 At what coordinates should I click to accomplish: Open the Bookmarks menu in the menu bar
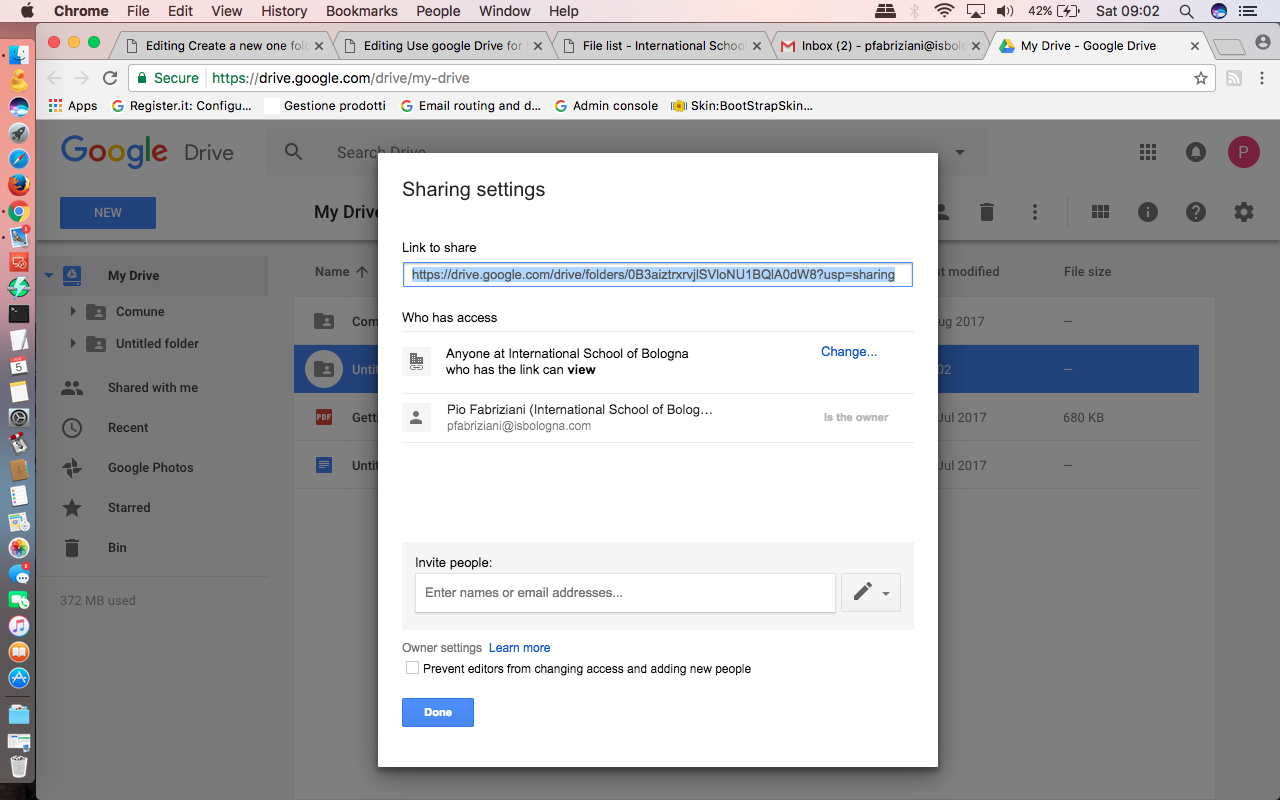click(x=361, y=11)
